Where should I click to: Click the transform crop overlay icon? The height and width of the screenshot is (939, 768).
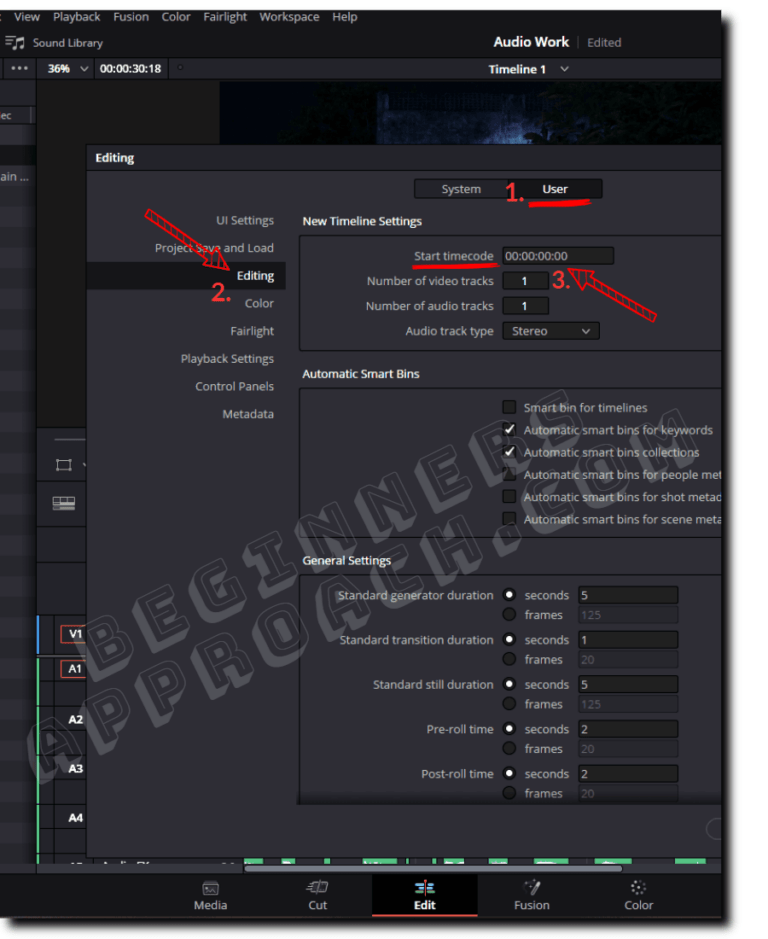(x=64, y=465)
